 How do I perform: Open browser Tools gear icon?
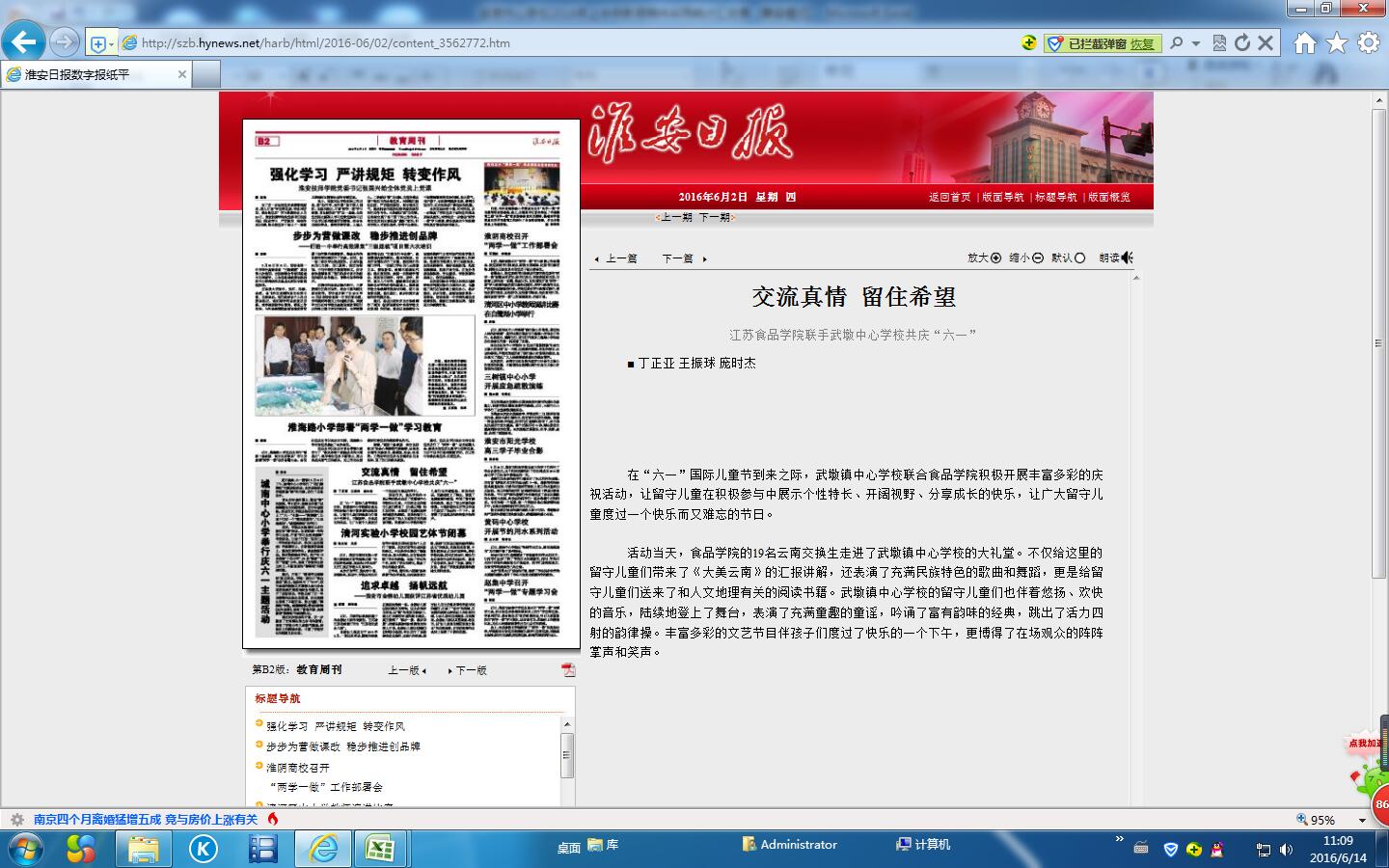pos(1369,42)
